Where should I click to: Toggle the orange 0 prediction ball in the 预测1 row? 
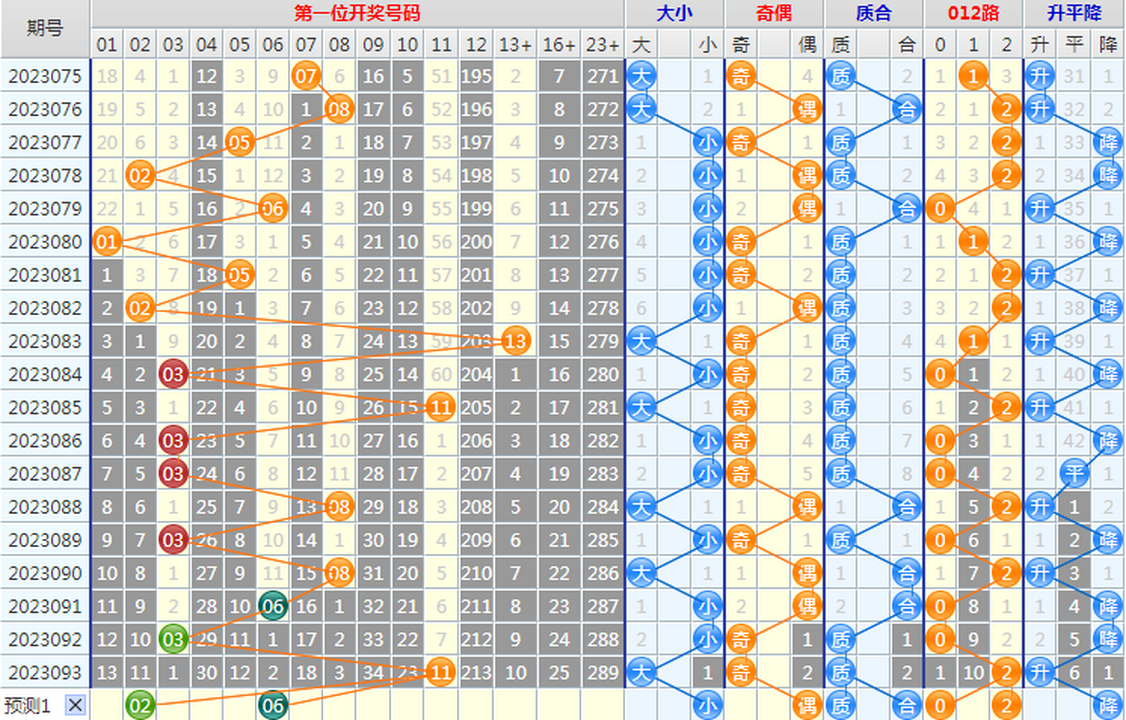tap(940, 705)
